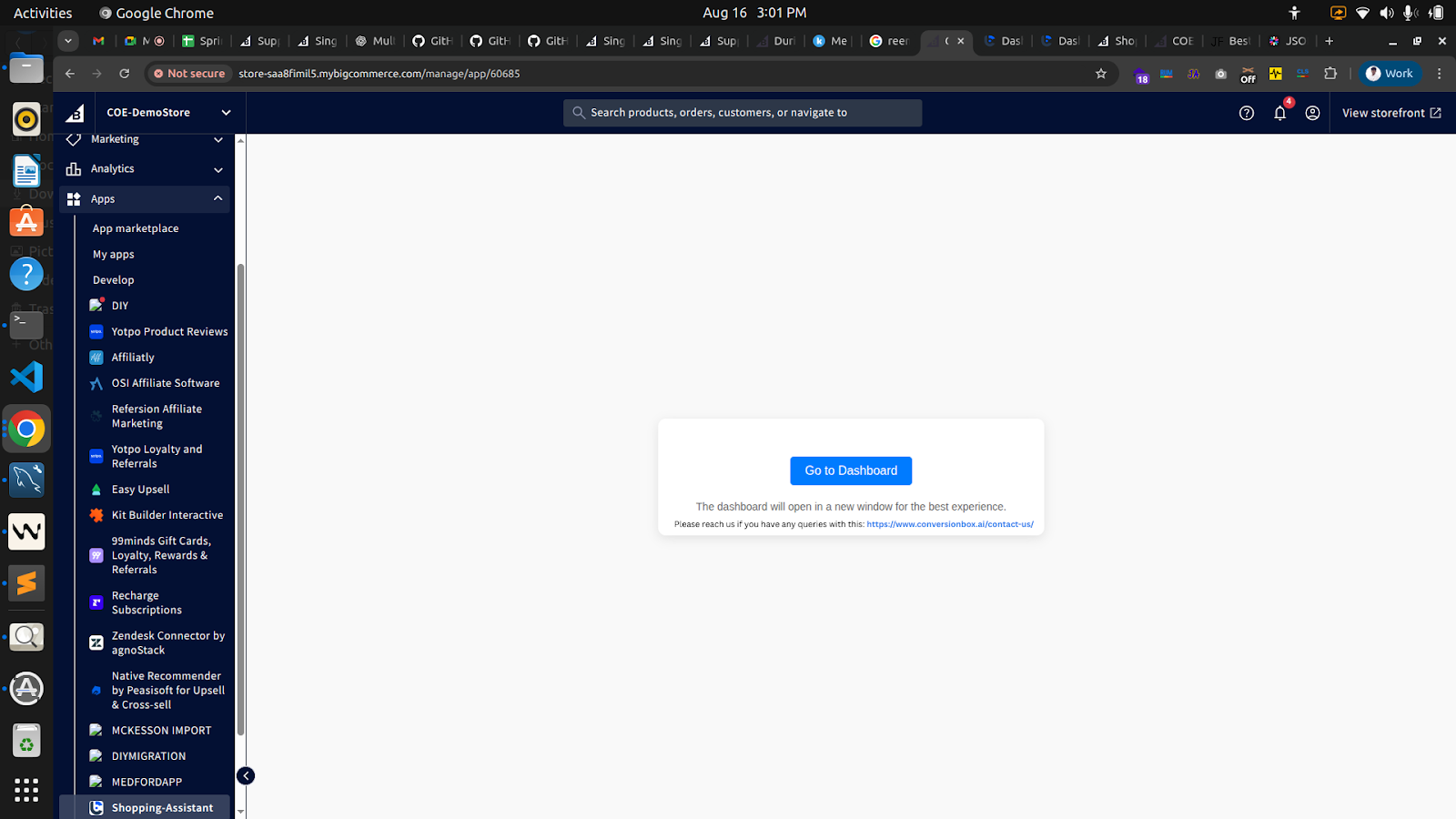Open Recharge Subscriptions app icon
Screen dimensions: 1456x819
pos(96,602)
